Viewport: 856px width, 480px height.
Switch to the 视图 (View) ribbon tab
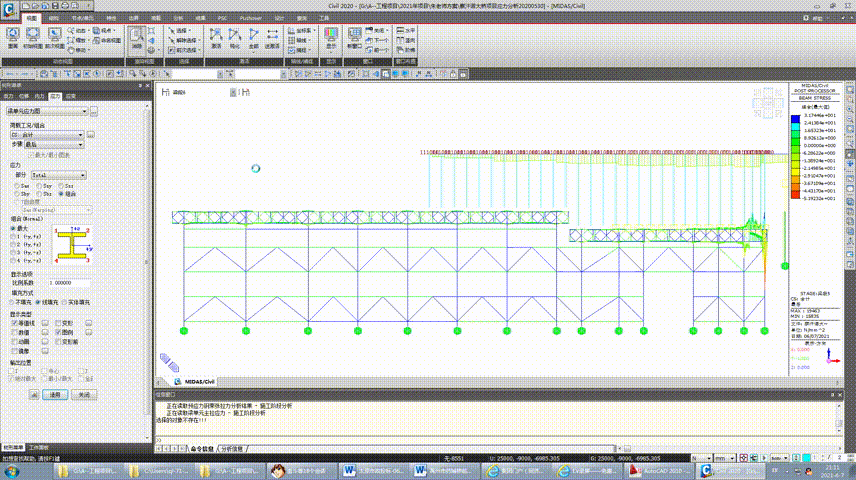point(32,18)
